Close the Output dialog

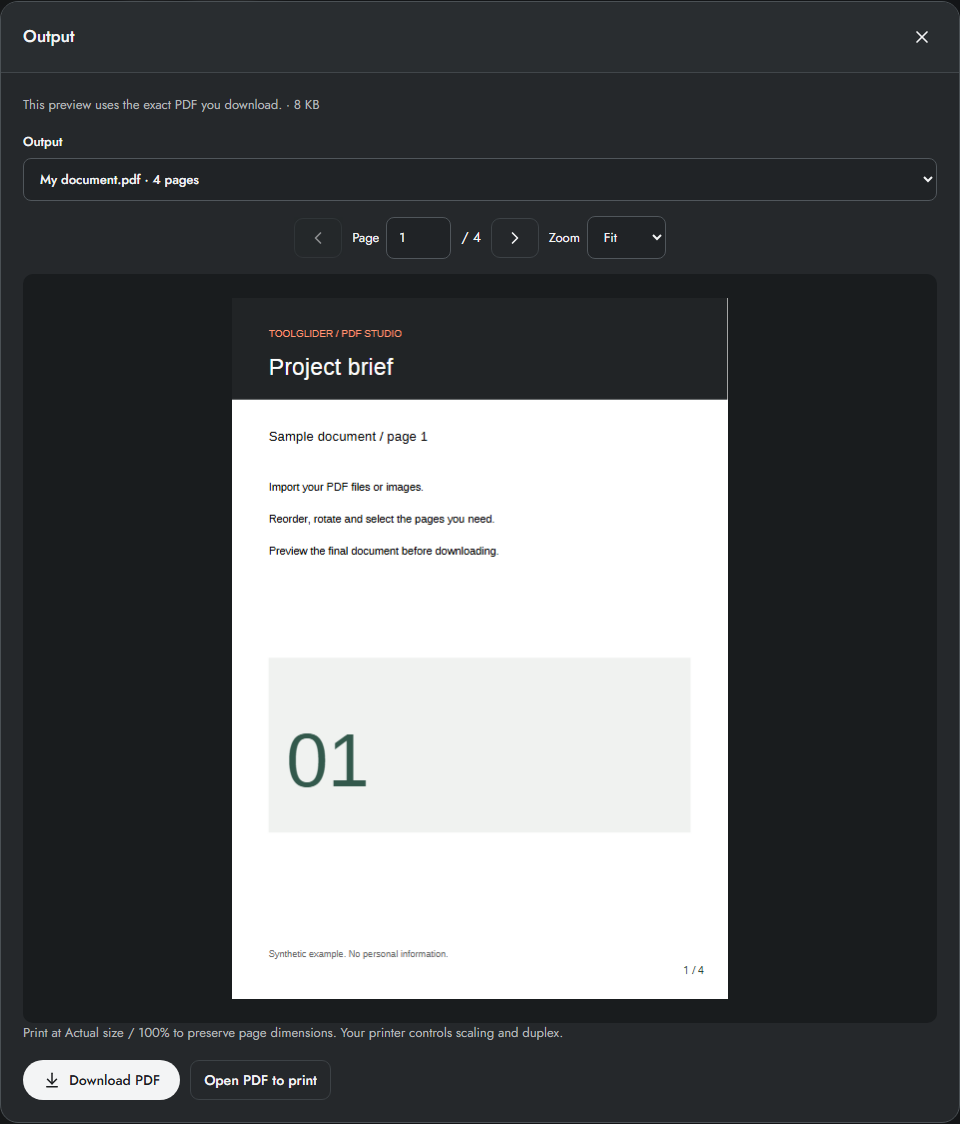click(x=921, y=37)
